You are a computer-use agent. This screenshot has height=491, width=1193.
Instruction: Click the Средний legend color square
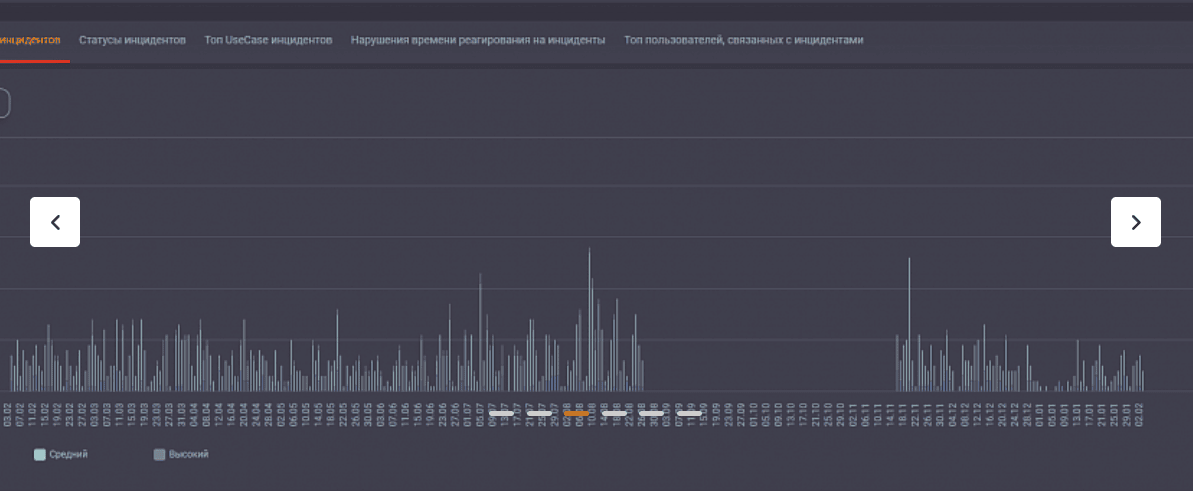(40, 455)
